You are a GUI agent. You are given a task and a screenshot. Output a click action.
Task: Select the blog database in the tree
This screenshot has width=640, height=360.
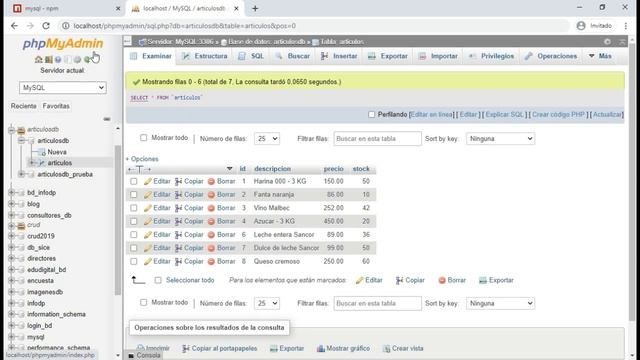(x=33, y=204)
